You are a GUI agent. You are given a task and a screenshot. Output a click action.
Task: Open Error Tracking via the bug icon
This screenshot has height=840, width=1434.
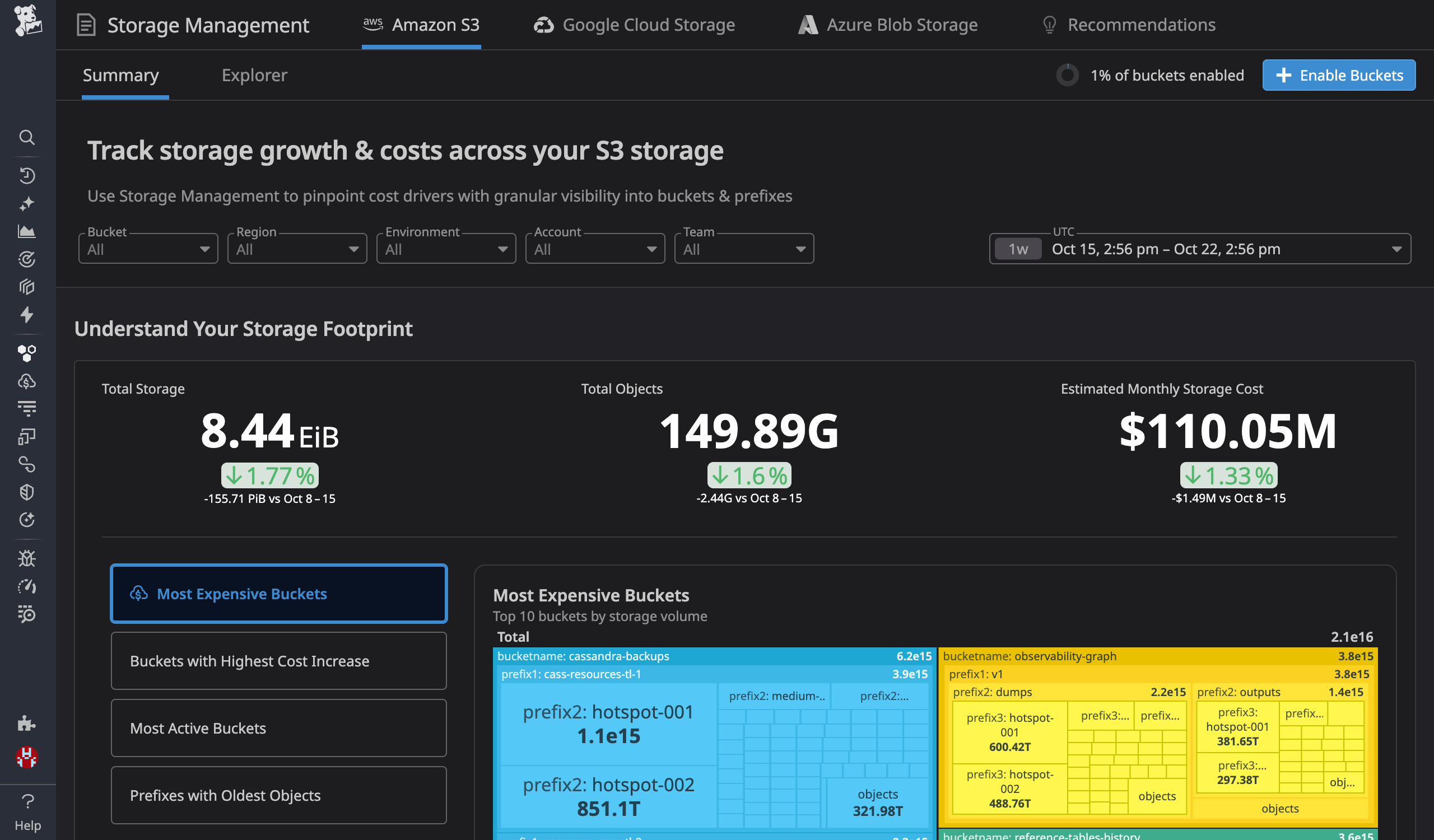pyautogui.click(x=27, y=558)
